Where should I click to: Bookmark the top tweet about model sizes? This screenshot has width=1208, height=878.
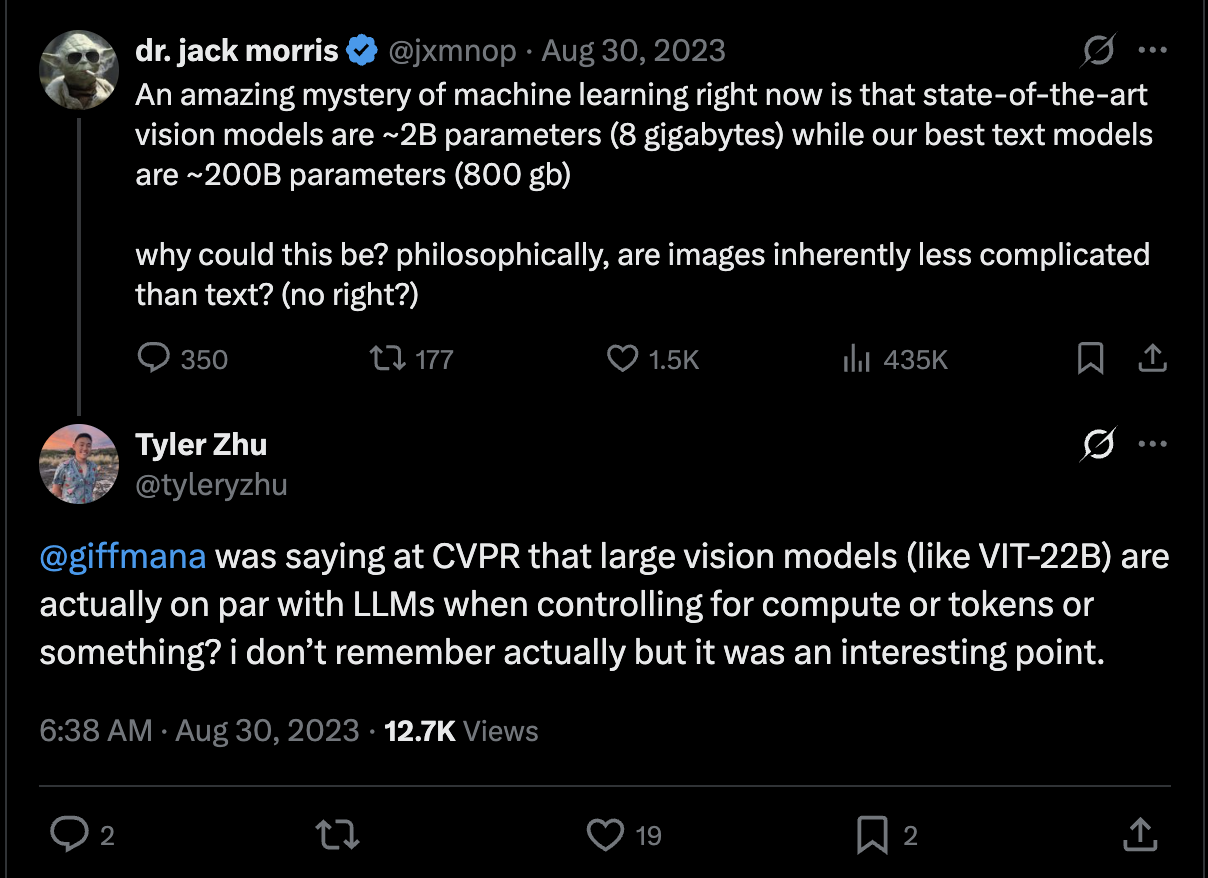point(1091,359)
